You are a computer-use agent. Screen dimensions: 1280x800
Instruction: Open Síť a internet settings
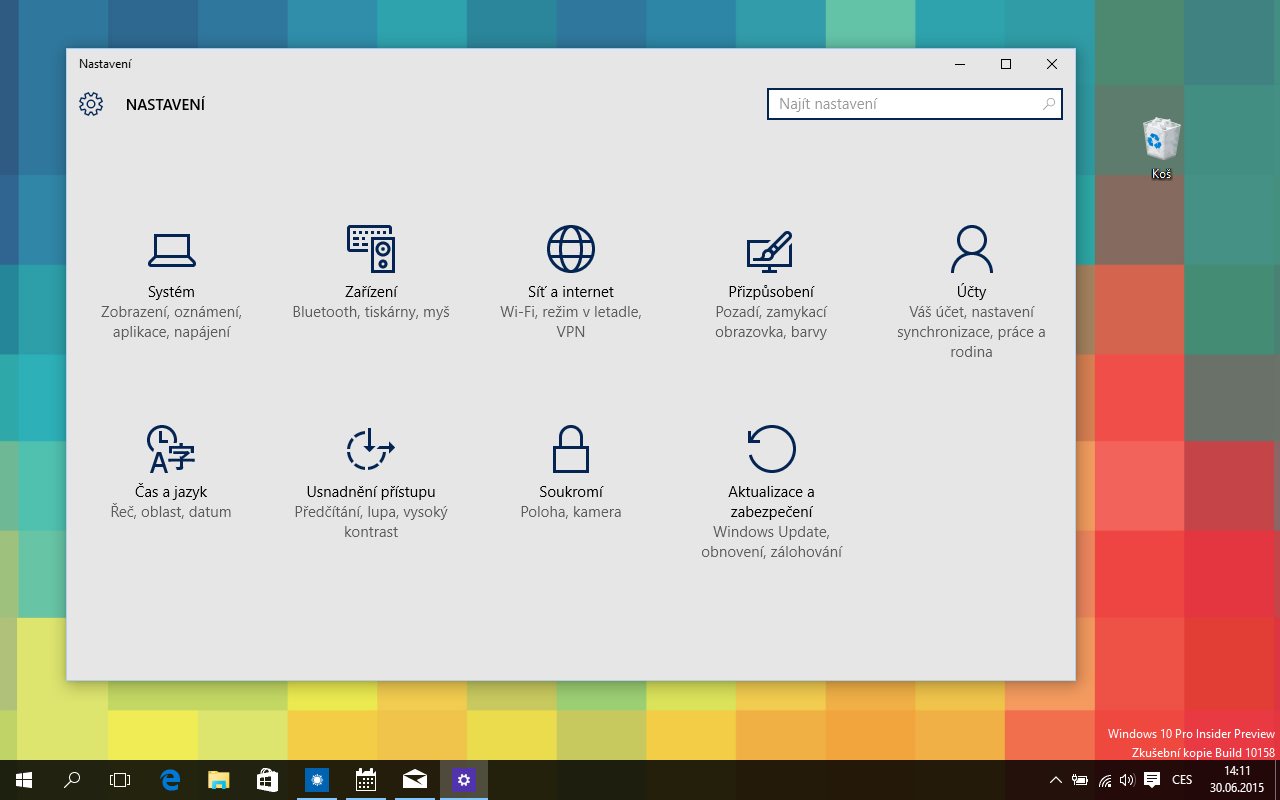pos(571,283)
